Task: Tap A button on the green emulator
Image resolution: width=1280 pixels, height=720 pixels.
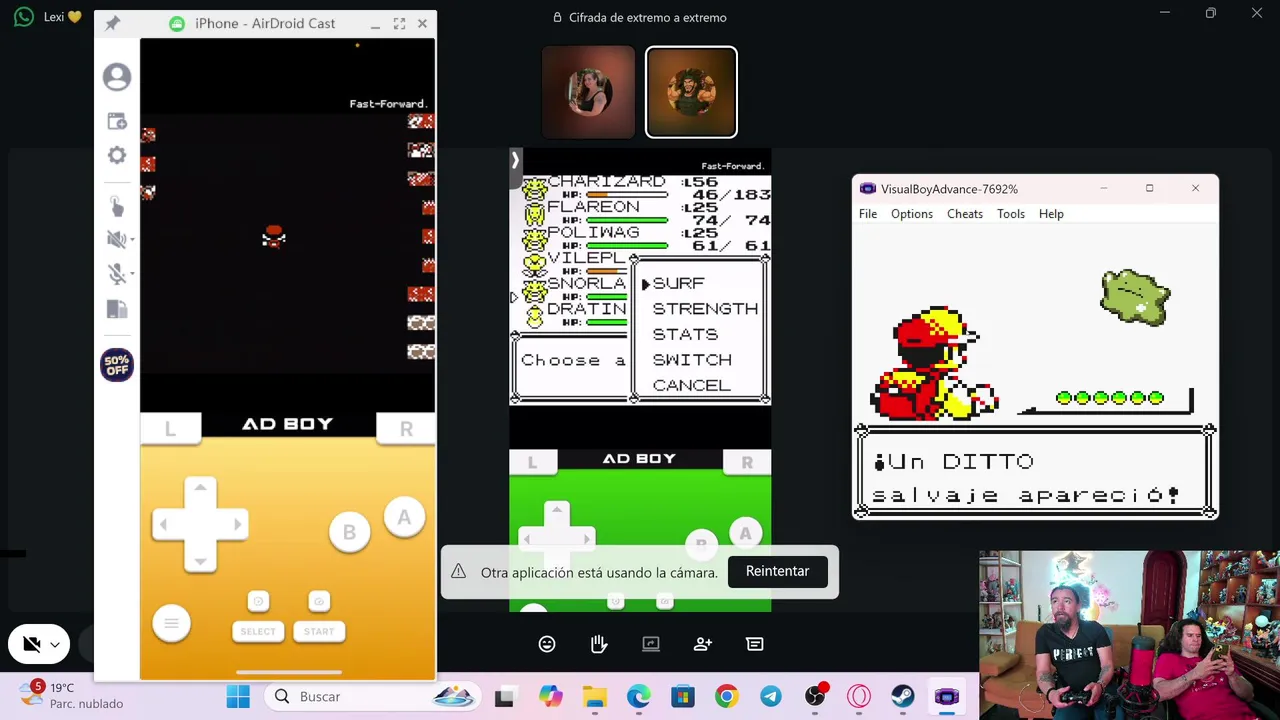Action: [x=745, y=534]
